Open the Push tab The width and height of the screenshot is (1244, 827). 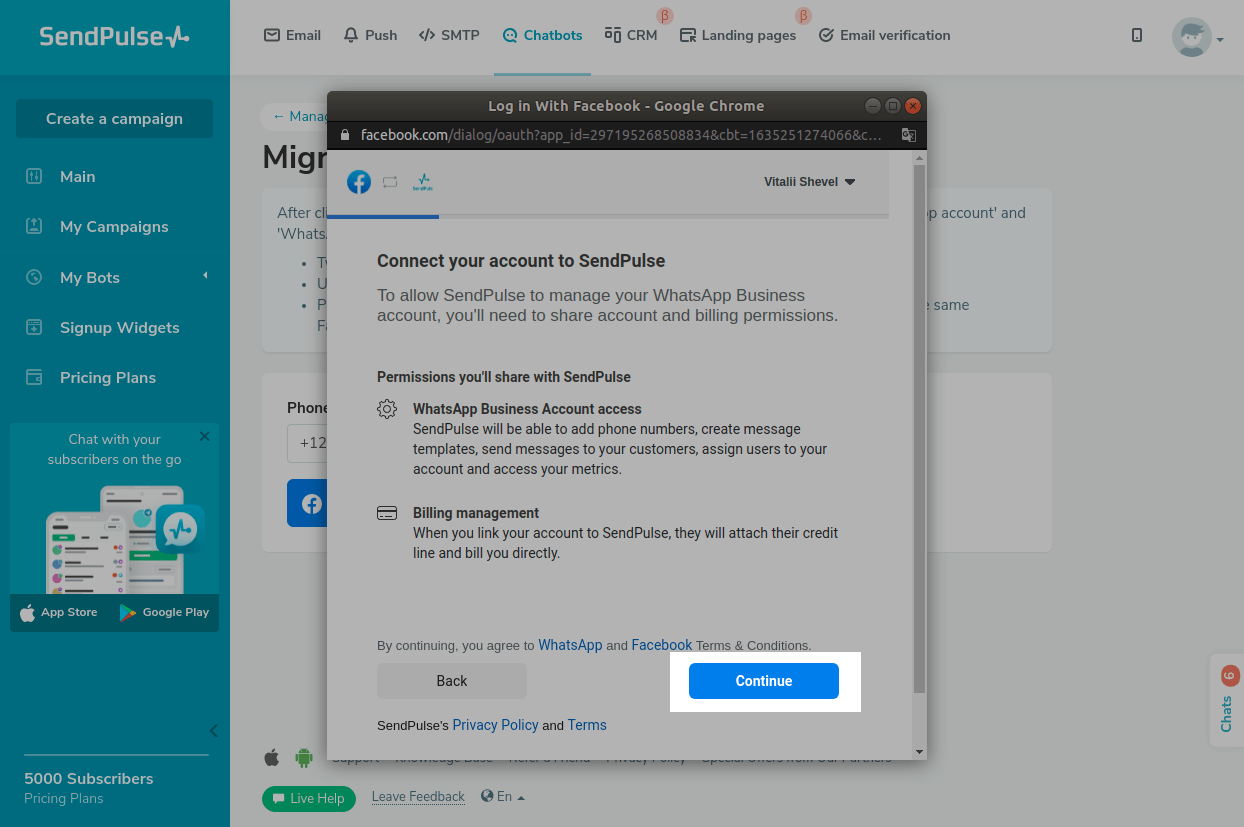pyautogui.click(x=369, y=35)
